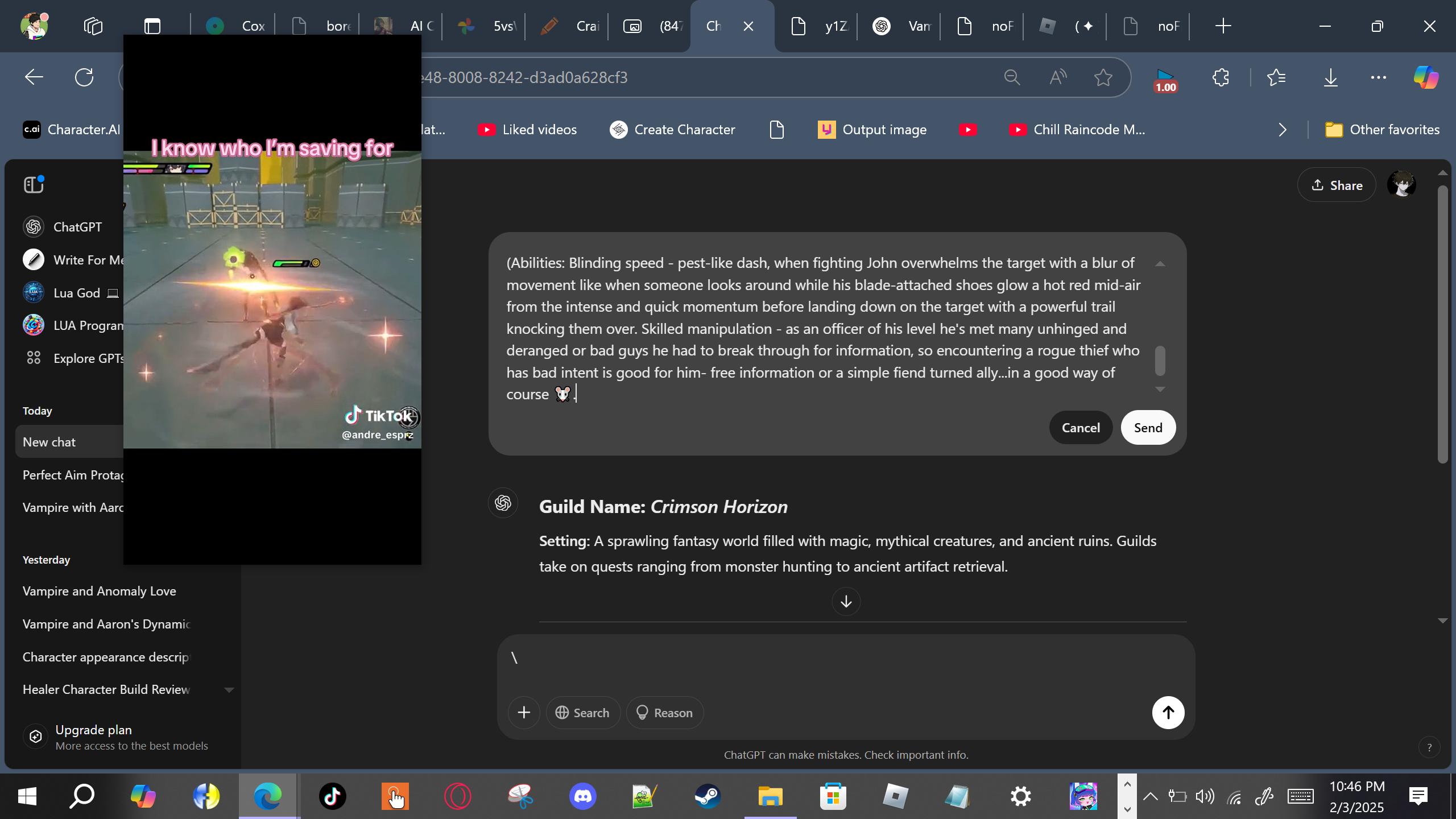The image size is (1456, 819).
Task: Open the Vampire and Aaron's Dynamic chat
Action: [106, 624]
